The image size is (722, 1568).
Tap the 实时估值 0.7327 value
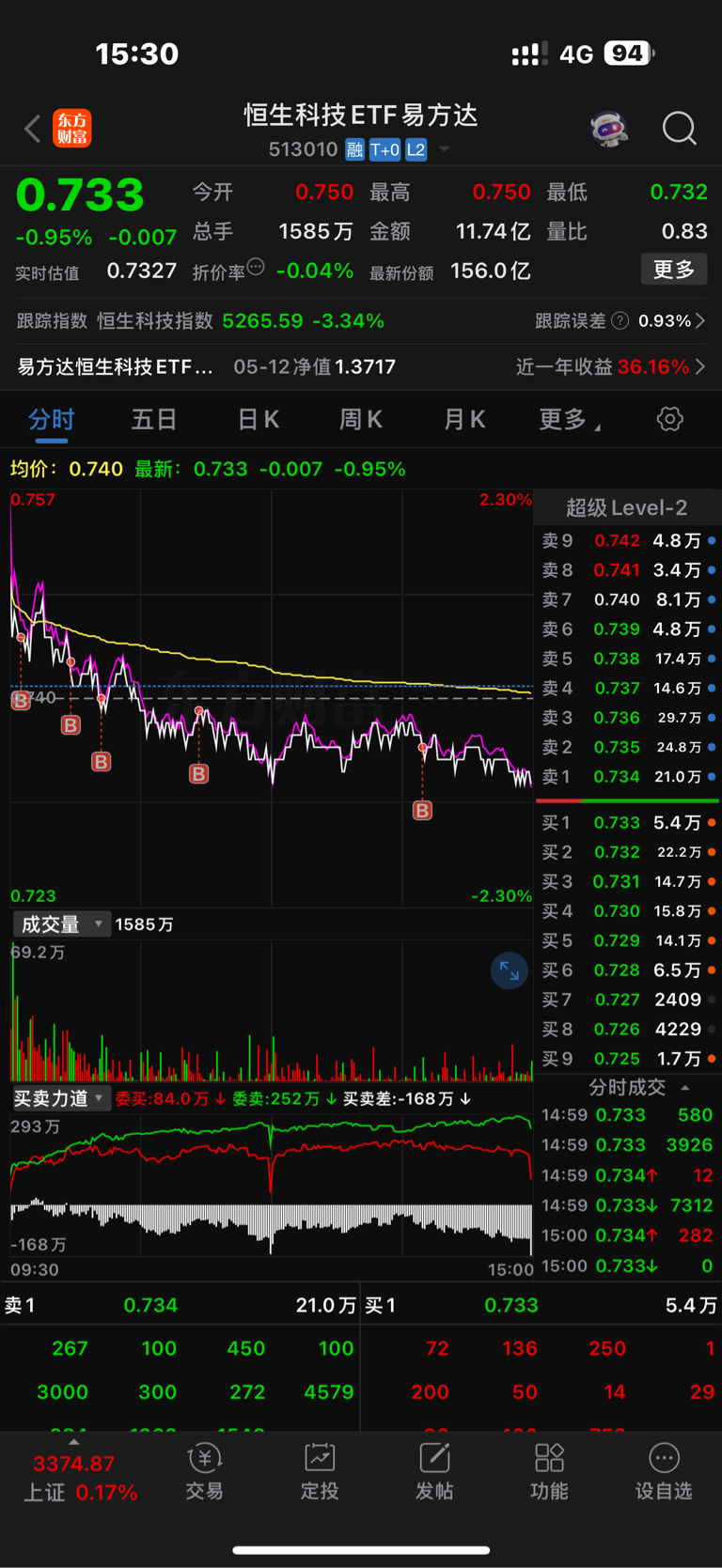coord(142,272)
